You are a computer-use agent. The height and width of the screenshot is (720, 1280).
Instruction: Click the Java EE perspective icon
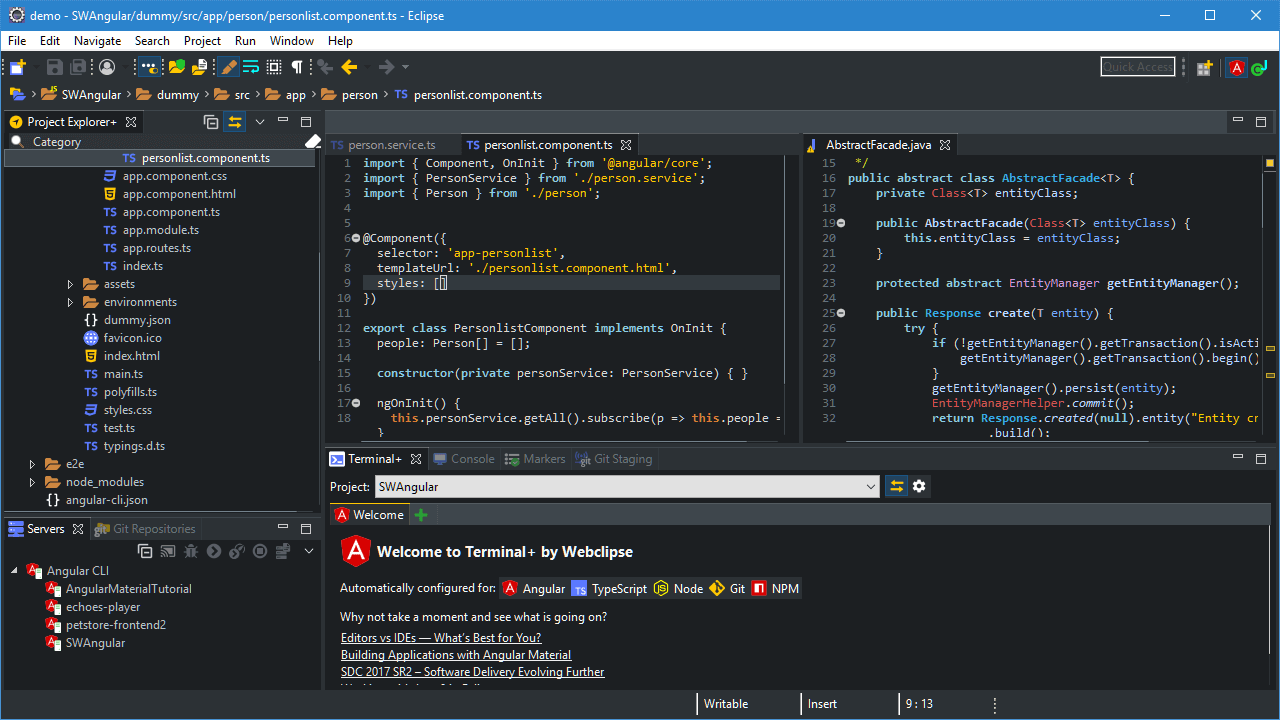pyautogui.click(x=1257, y=67)
